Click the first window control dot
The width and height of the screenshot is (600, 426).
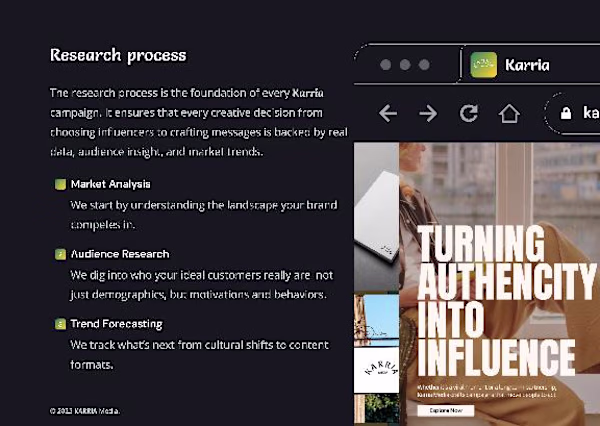[386, 65]
